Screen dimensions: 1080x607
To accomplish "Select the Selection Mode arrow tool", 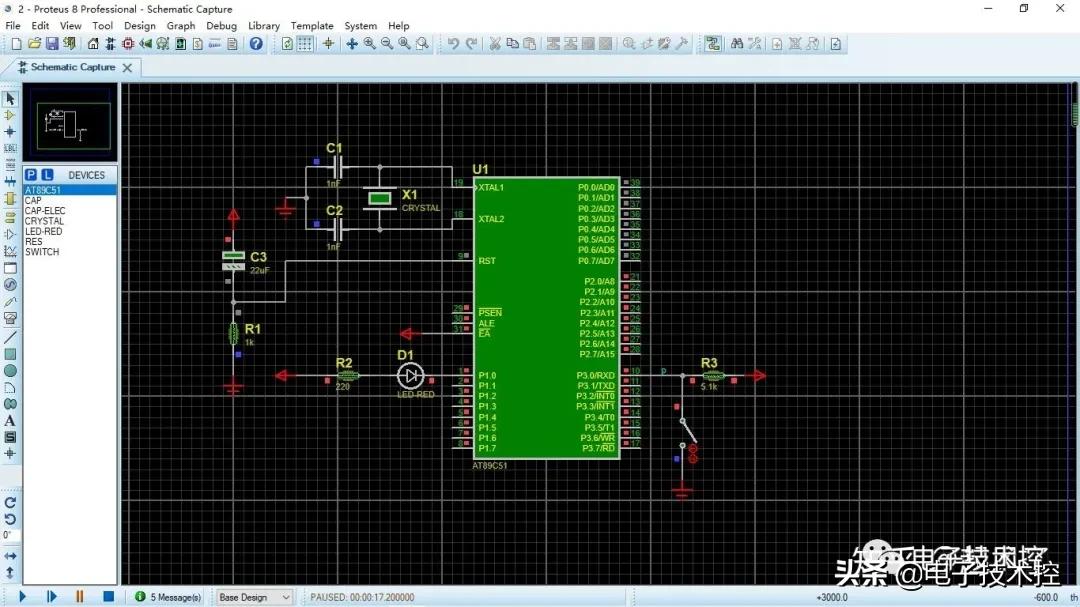I will tap(10, 99).
